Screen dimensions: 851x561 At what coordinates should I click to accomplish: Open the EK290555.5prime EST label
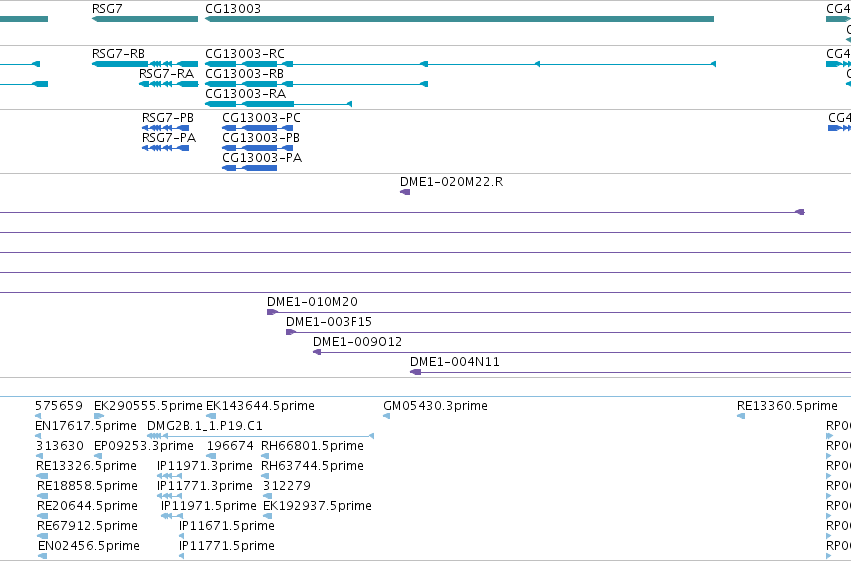pyautogui.click(x=148, y=406)
